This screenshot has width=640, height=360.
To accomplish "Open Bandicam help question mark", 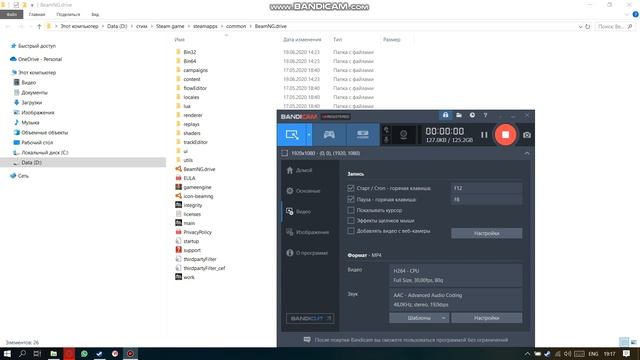I will pyautogui.click(x=485, y=116).
